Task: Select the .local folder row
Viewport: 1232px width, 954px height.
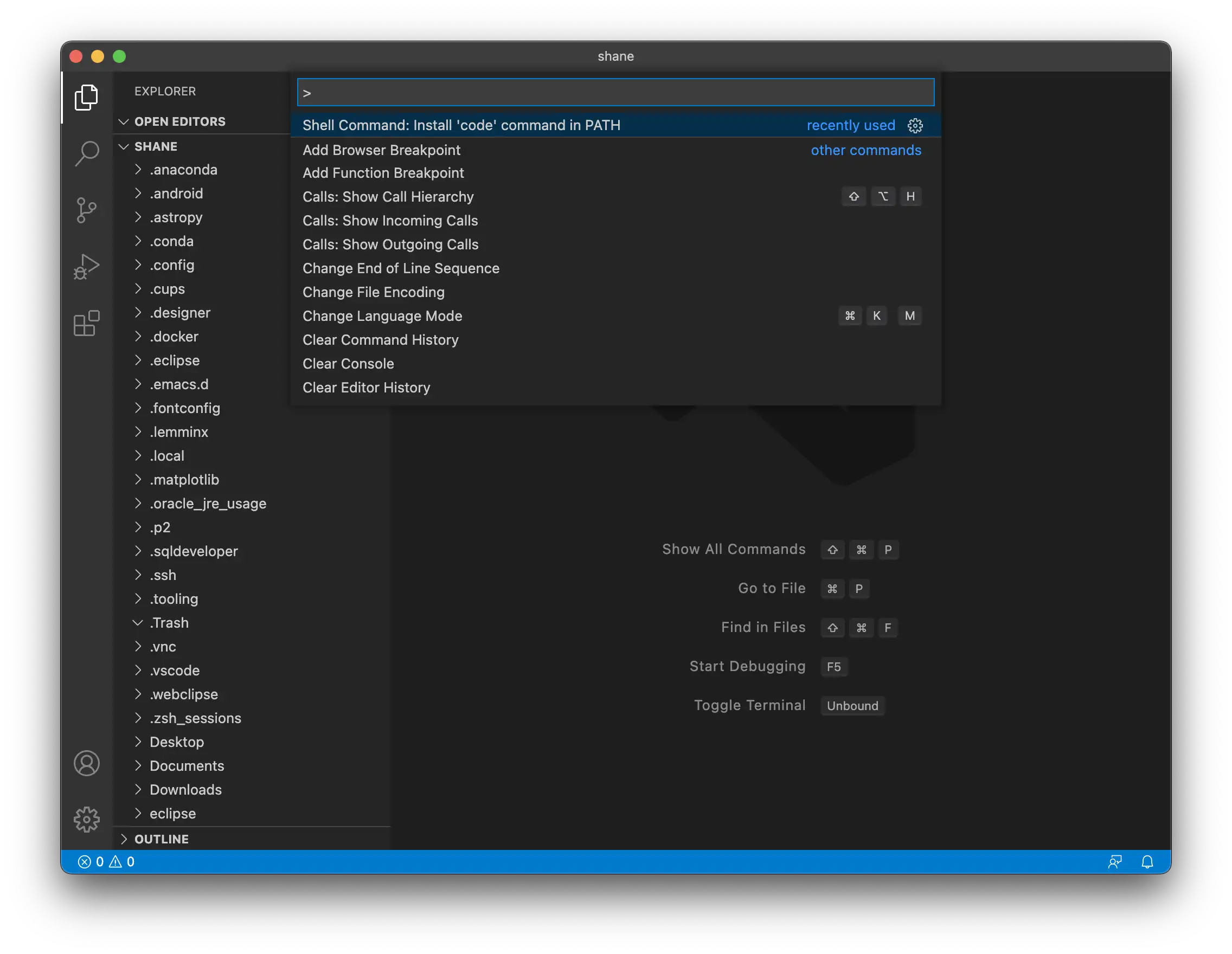Action: 252,455
